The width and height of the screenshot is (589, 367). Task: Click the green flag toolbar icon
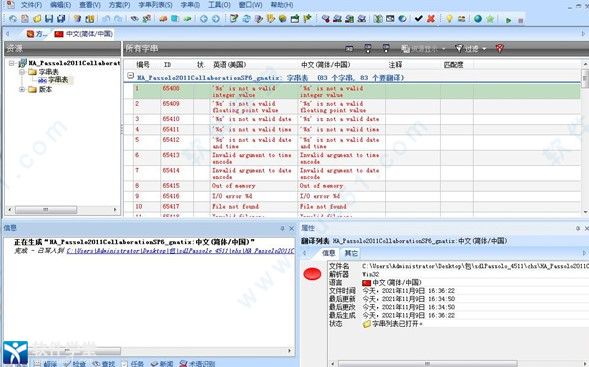(x=307, y=18)
